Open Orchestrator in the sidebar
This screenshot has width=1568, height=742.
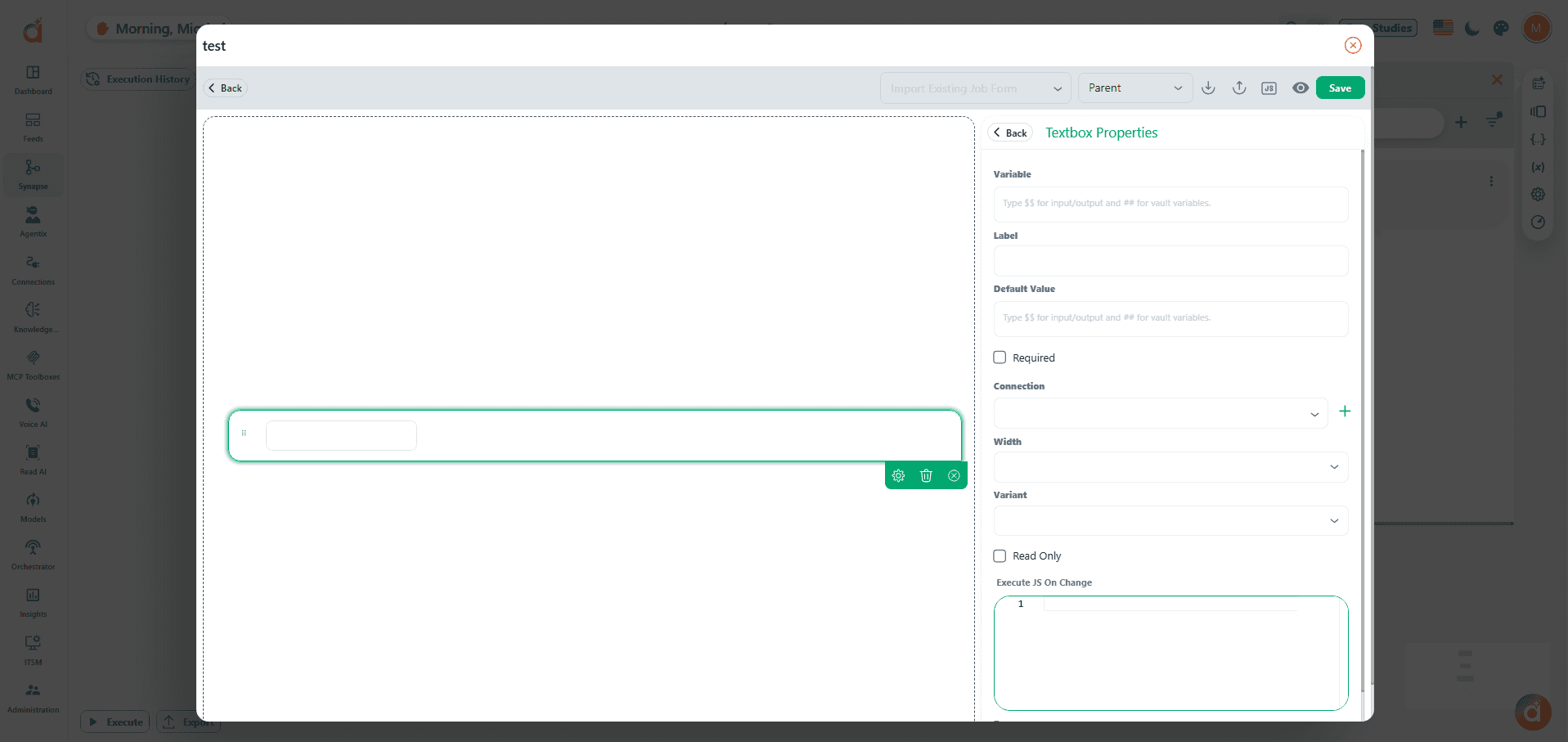point(33,555)
